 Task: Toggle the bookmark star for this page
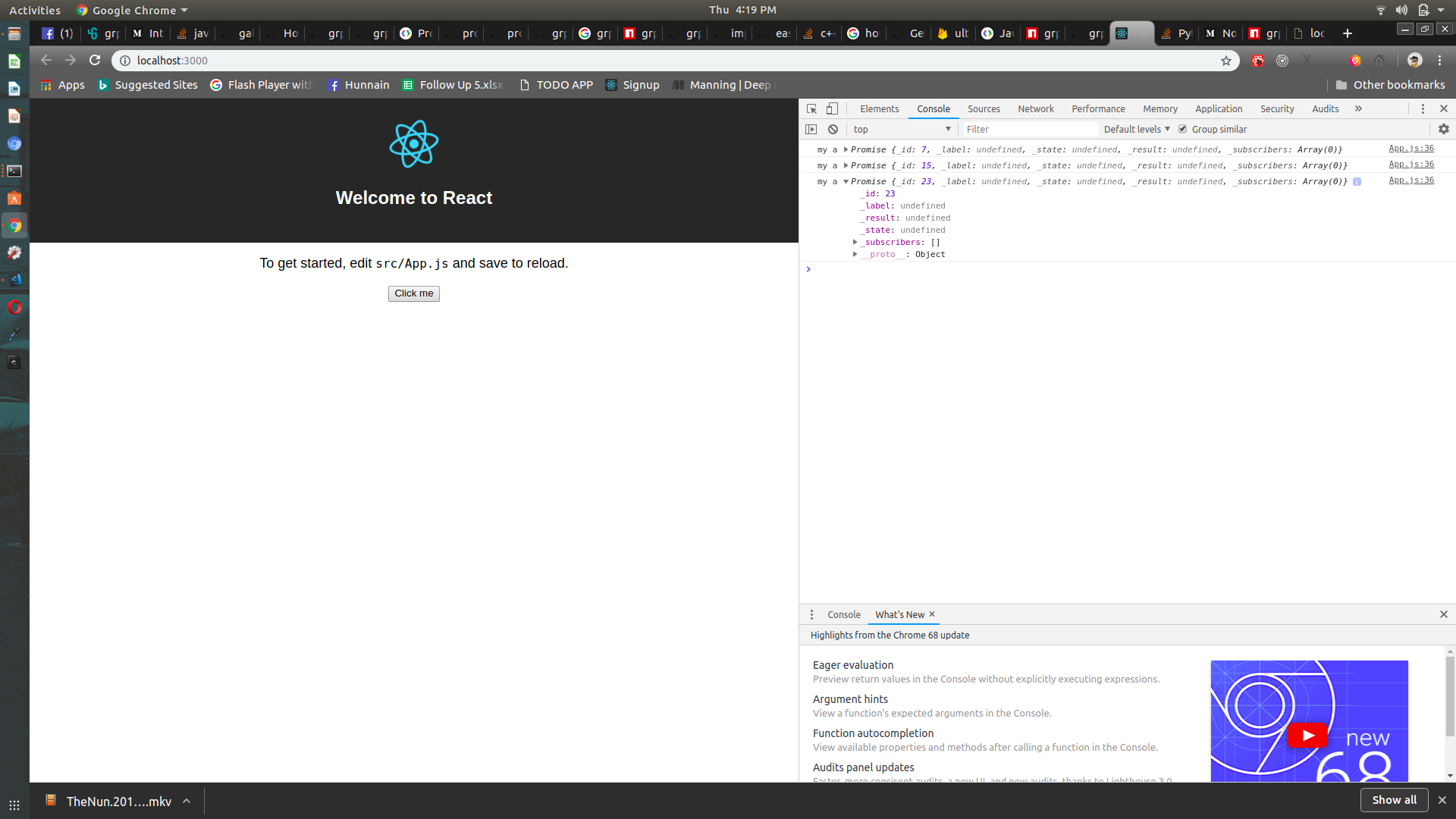1225,60
